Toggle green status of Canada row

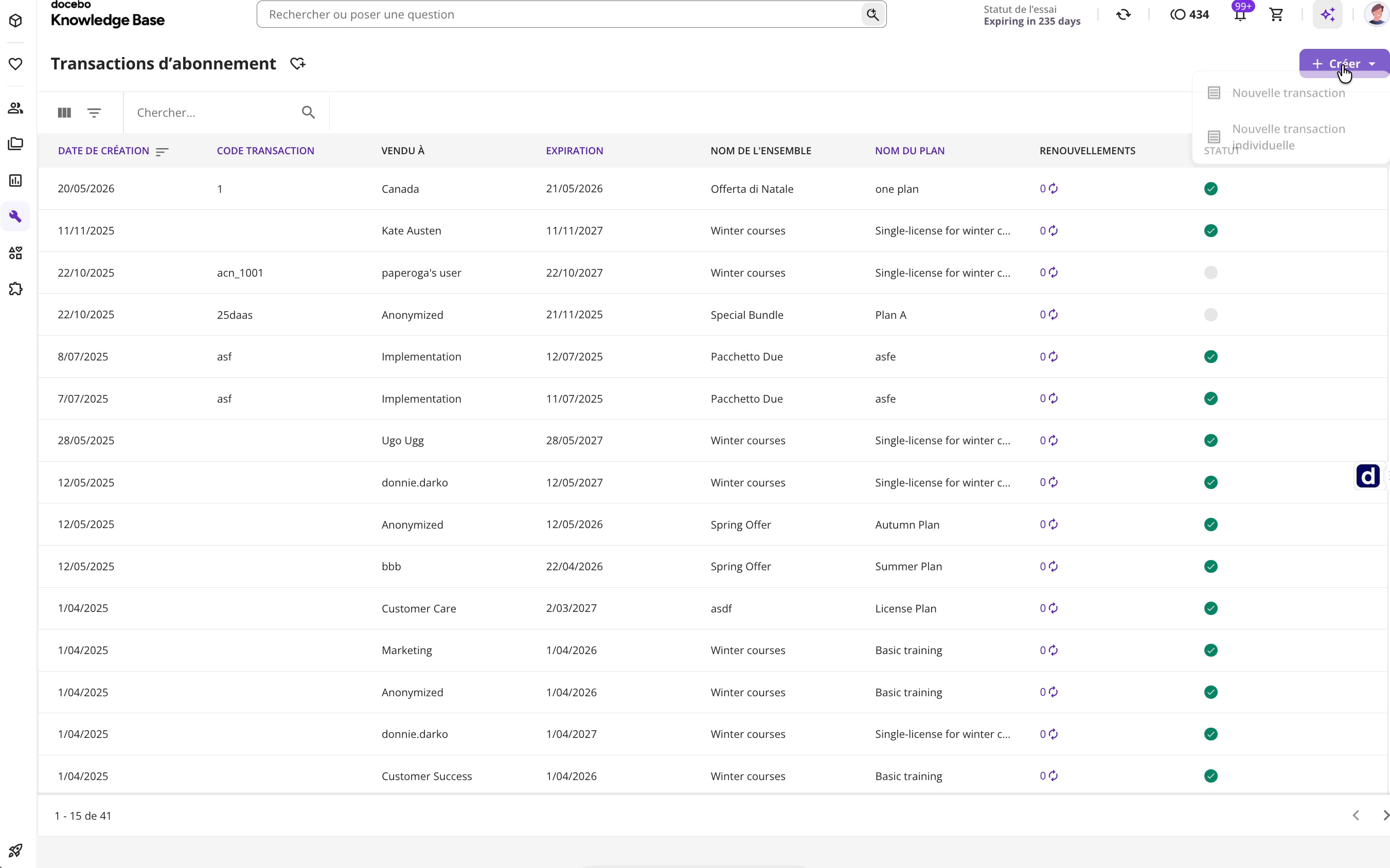pyautogui.click(x=1211, y=188)
